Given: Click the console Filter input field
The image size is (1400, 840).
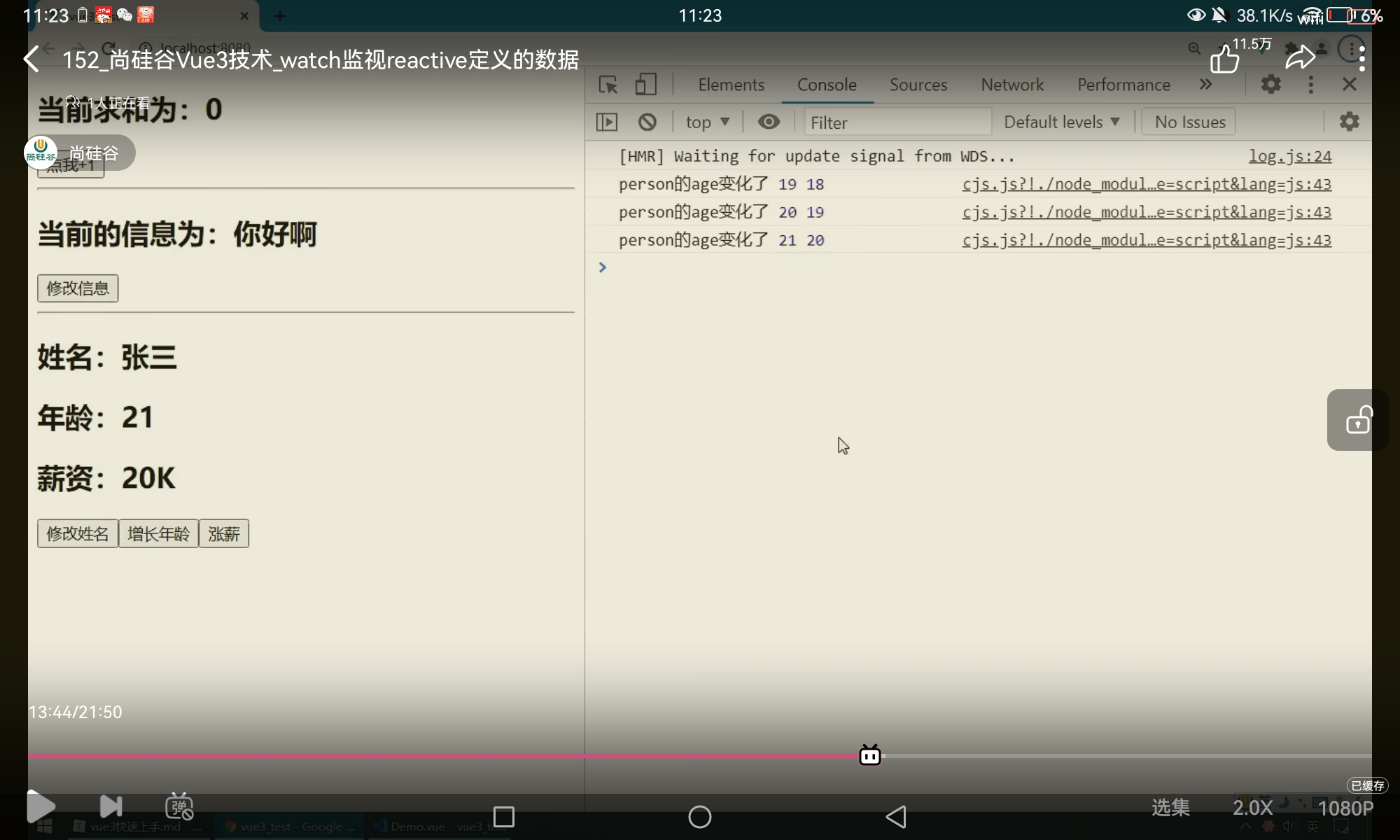Looking at the screenshot, I should click(x=897, y=122).
